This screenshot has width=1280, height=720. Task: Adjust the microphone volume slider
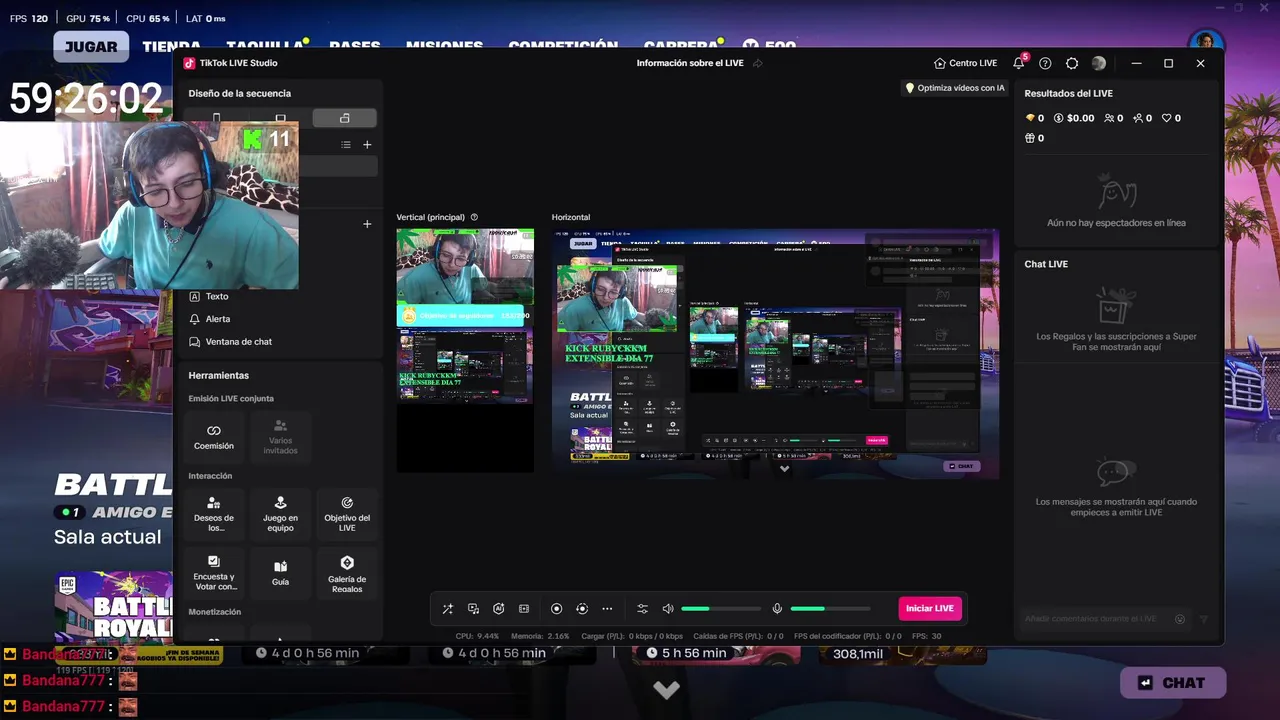[x=830, y=609]
